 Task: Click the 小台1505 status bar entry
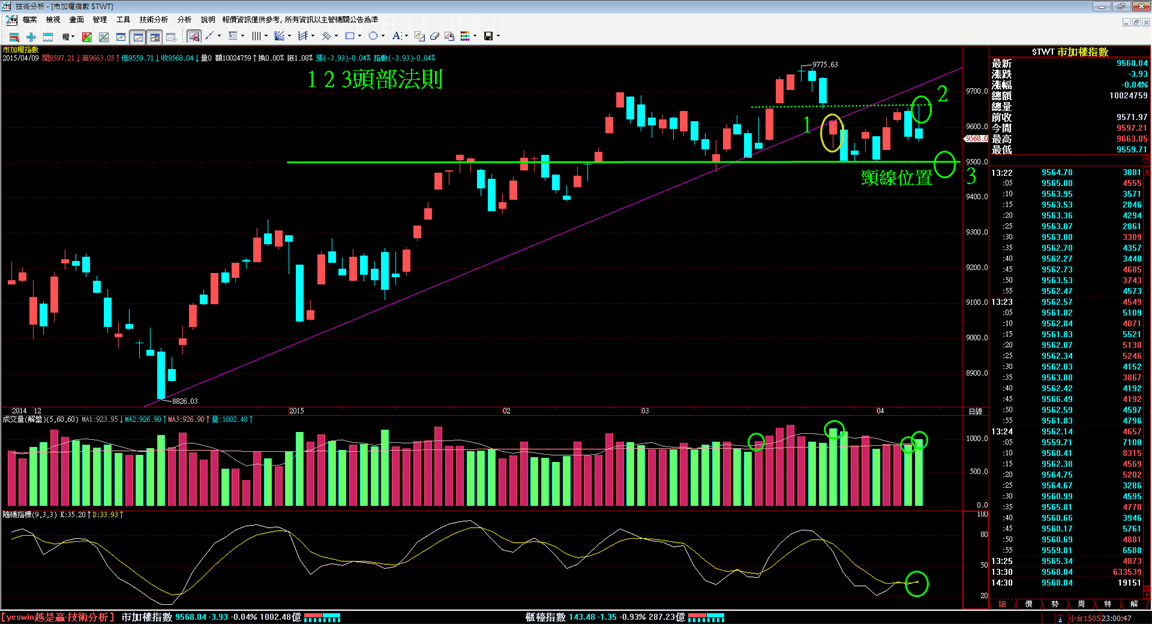(x=1084, y=618)
